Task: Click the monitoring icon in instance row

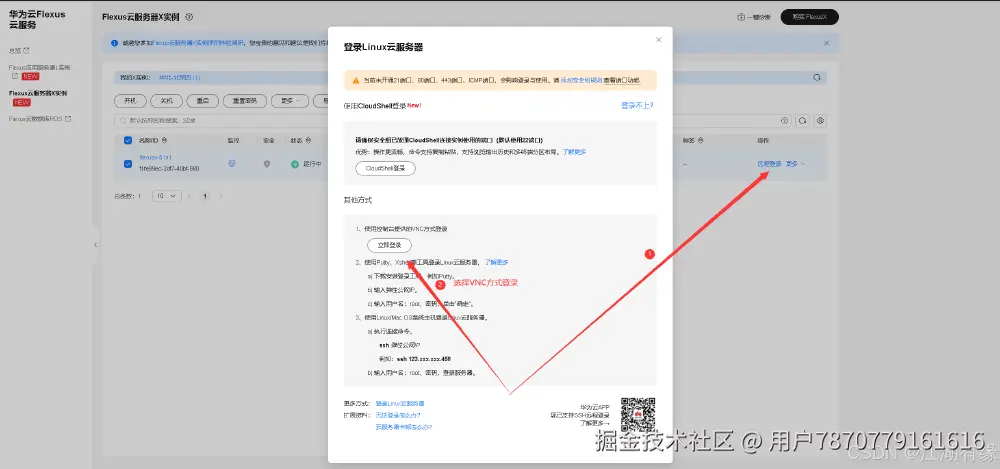Action: tap(232, 164)
